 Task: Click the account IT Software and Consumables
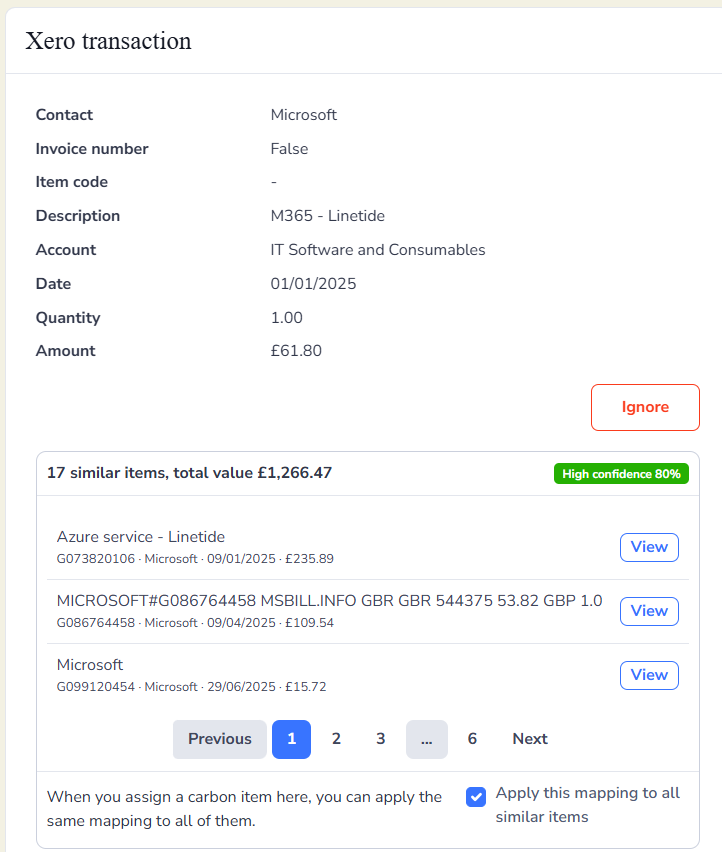click(x=378, y=250)
